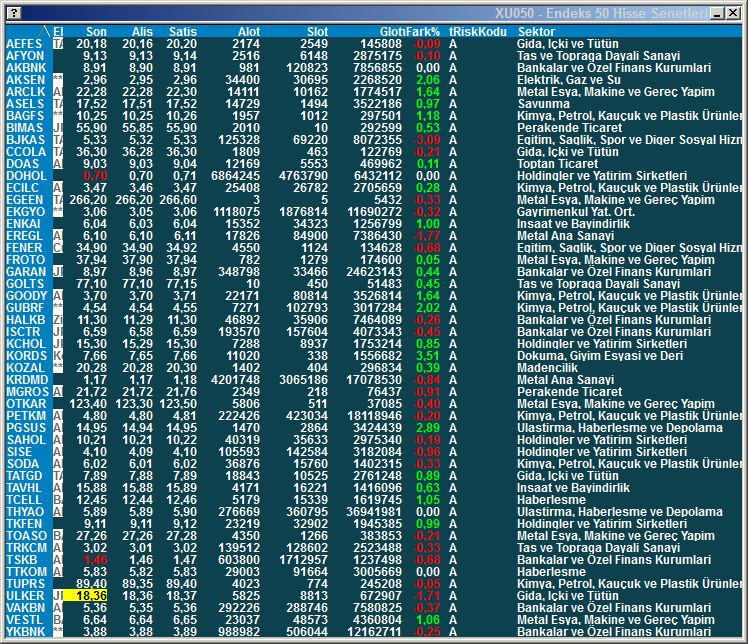The image size is (748, 644).
Task: Click the red 0,70 last price of DOHOL
Action: coord(95,176)
